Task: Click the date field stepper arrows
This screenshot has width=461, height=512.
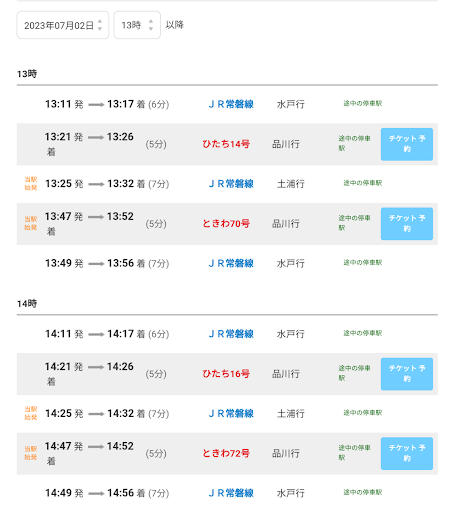Action: coord(100,25)
